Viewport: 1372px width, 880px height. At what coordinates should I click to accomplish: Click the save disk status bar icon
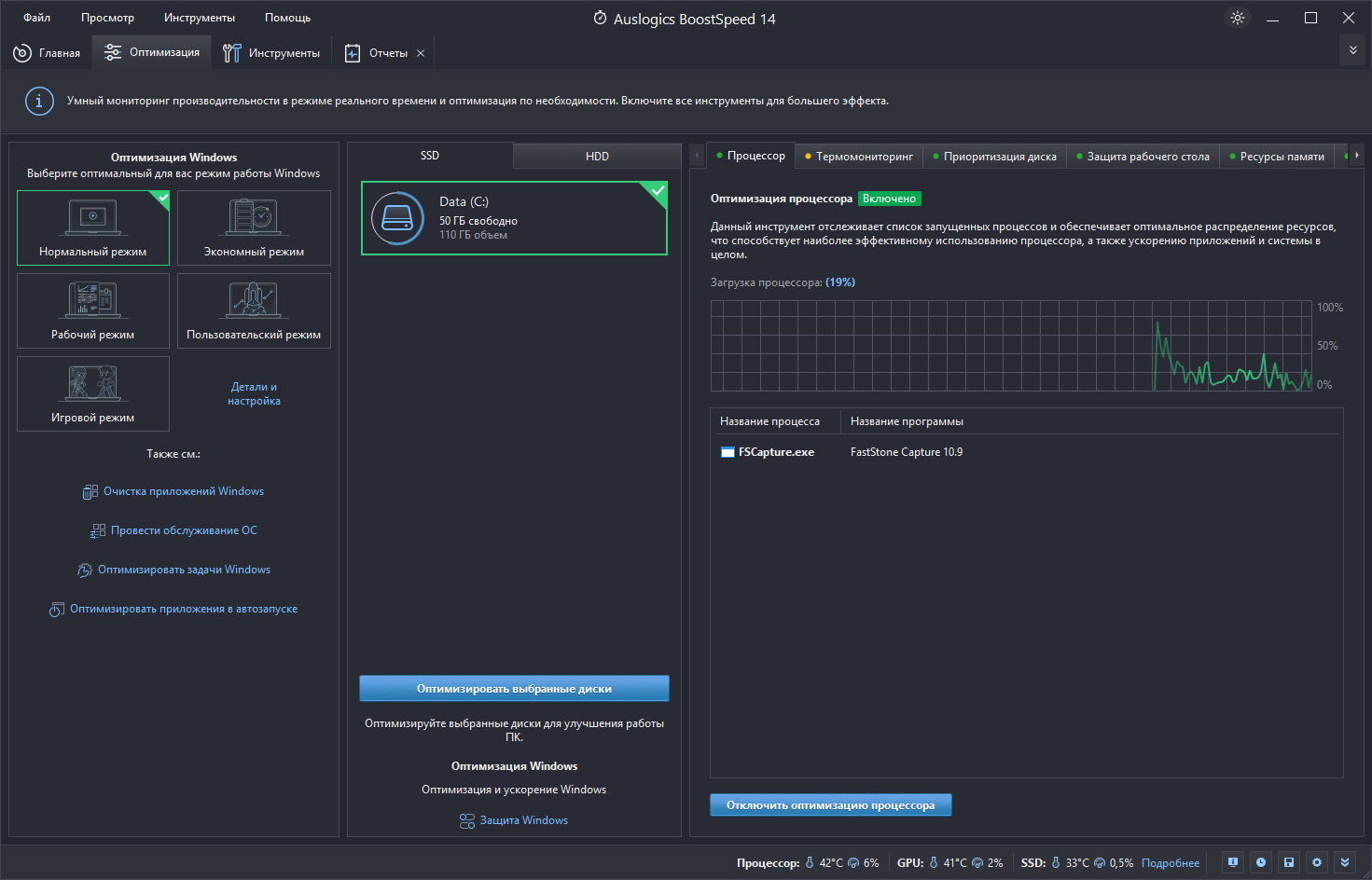[x=1289, y=862]
